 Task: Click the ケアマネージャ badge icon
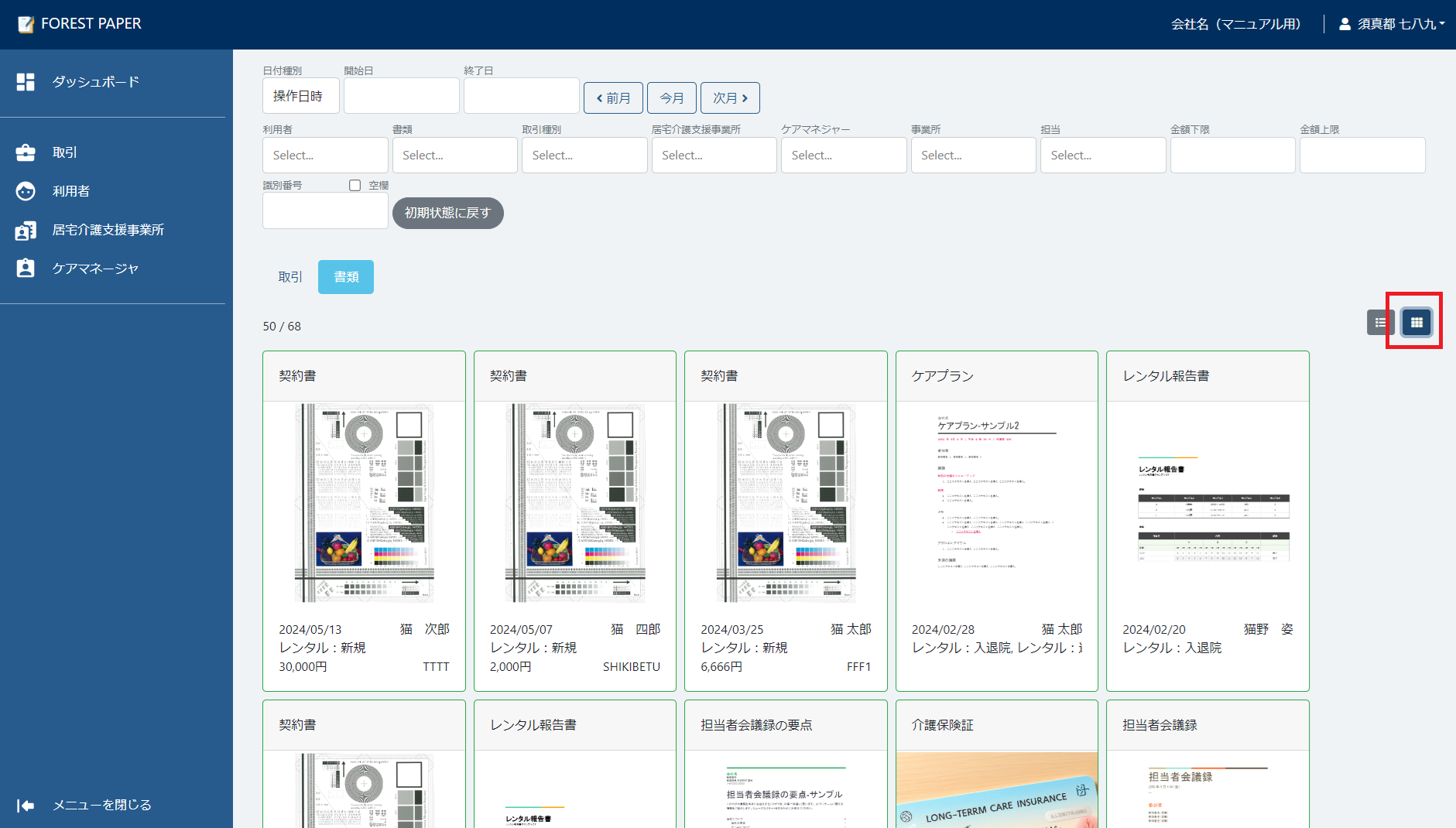click(x=26, y=269)
